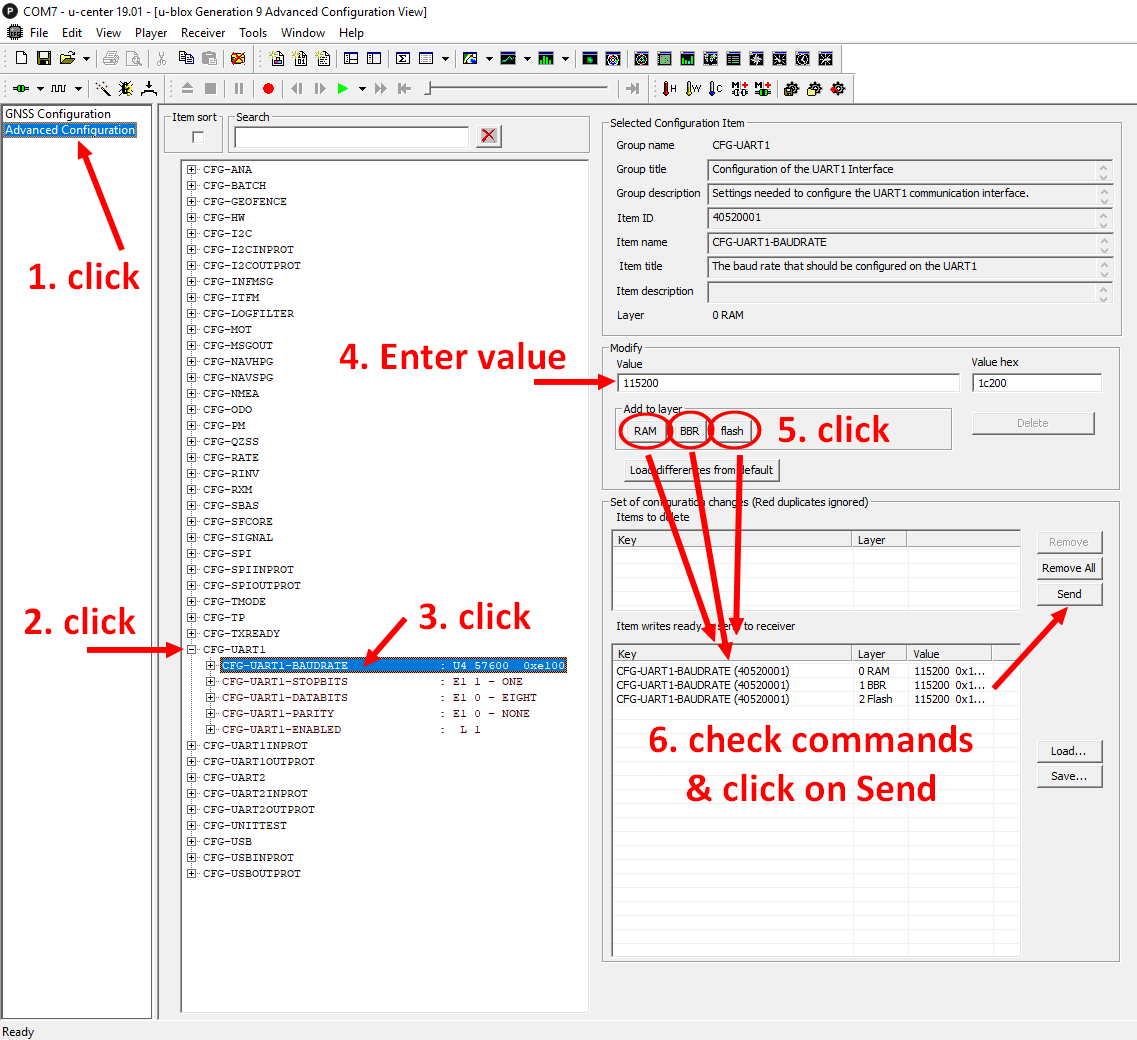Open the Map view icon
The image size is (1137, 1040).
(470, 59)
